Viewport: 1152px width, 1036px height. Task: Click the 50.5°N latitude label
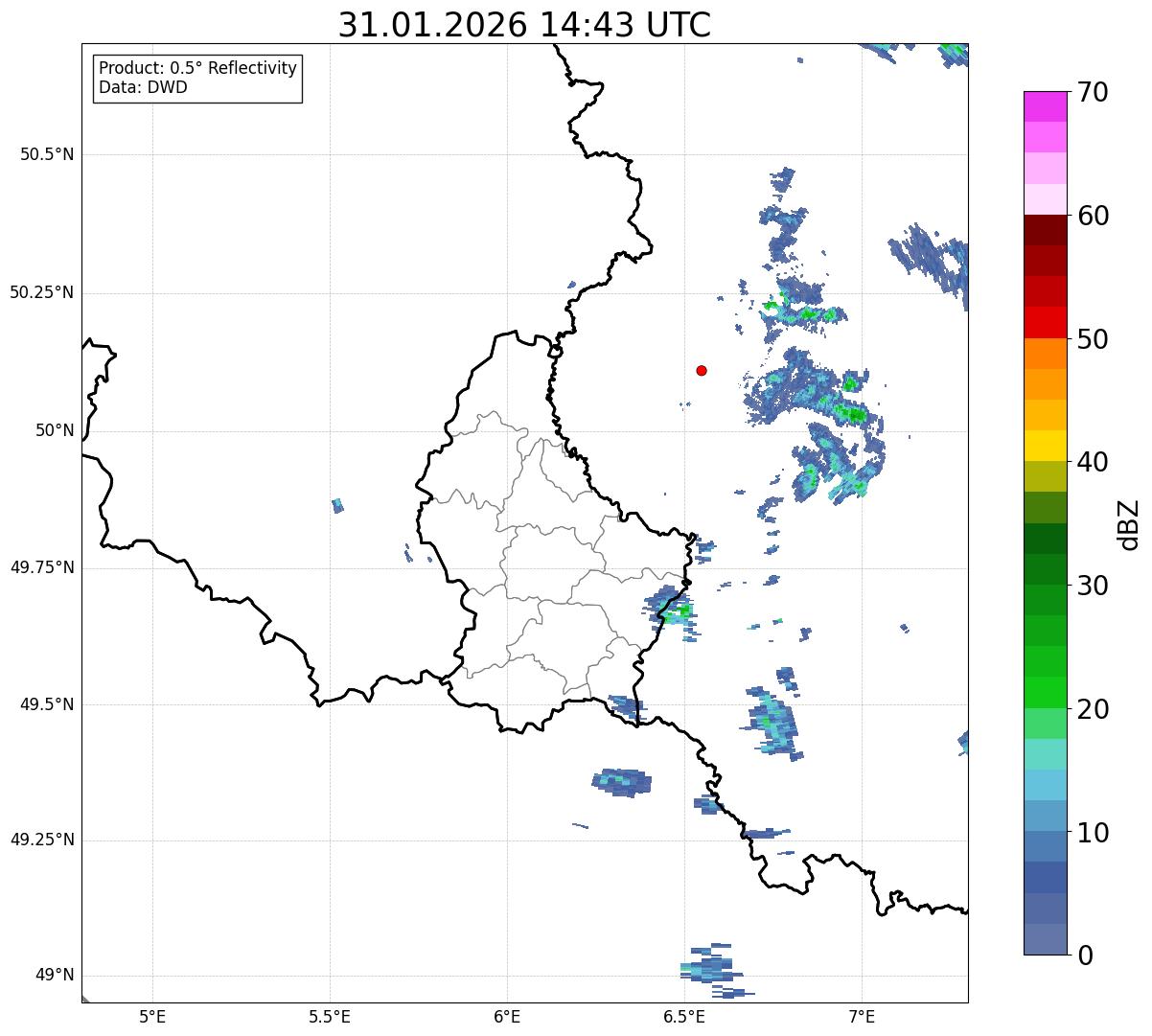pyautogui.click(x=48, y=154)
